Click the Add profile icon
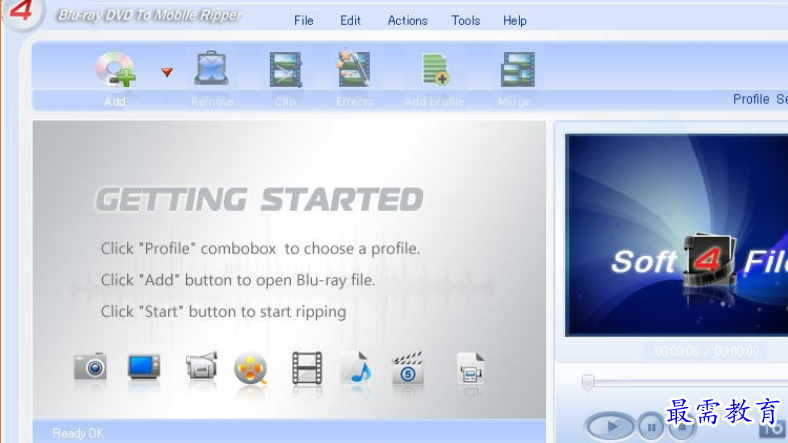Screen dimensions: 788x443 coord(435,69)
